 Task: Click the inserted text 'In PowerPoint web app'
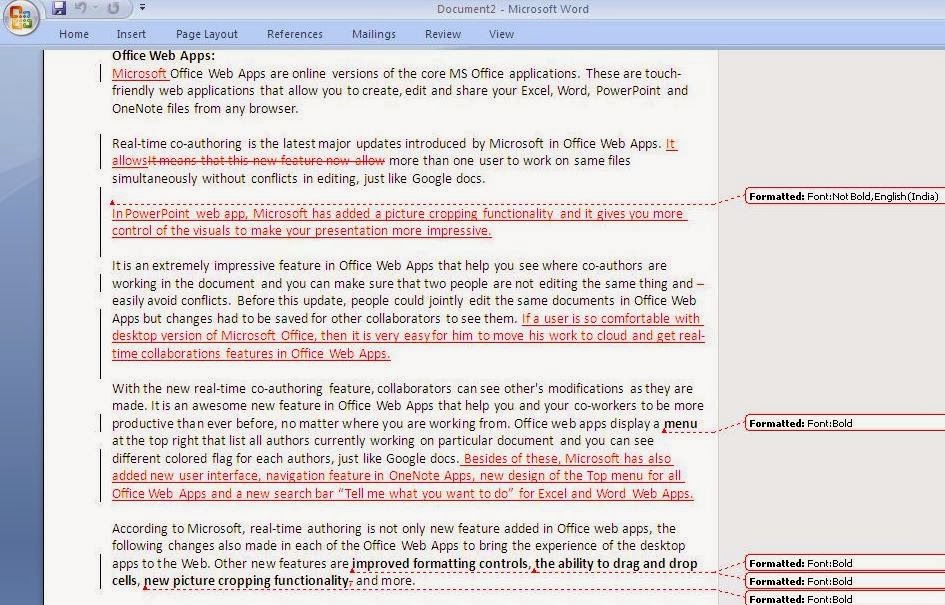179,213
